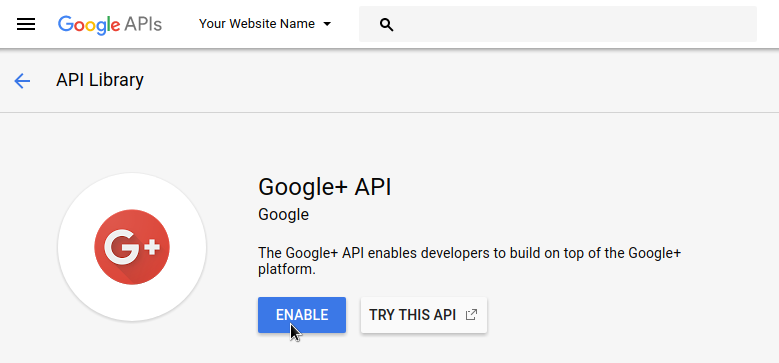The image size is (779, 363).
Task: Click the Google+ API title
Action: (325, 187)
